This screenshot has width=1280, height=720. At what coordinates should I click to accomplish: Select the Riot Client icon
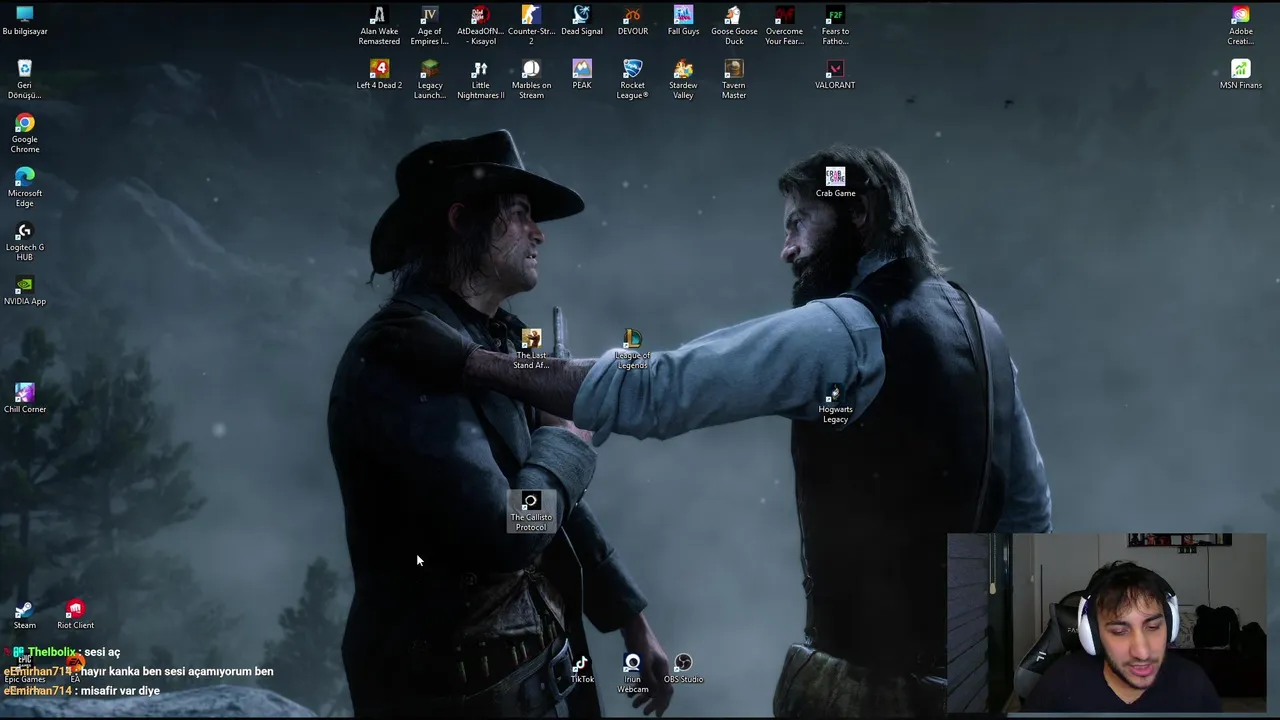[x=75, y=615]
